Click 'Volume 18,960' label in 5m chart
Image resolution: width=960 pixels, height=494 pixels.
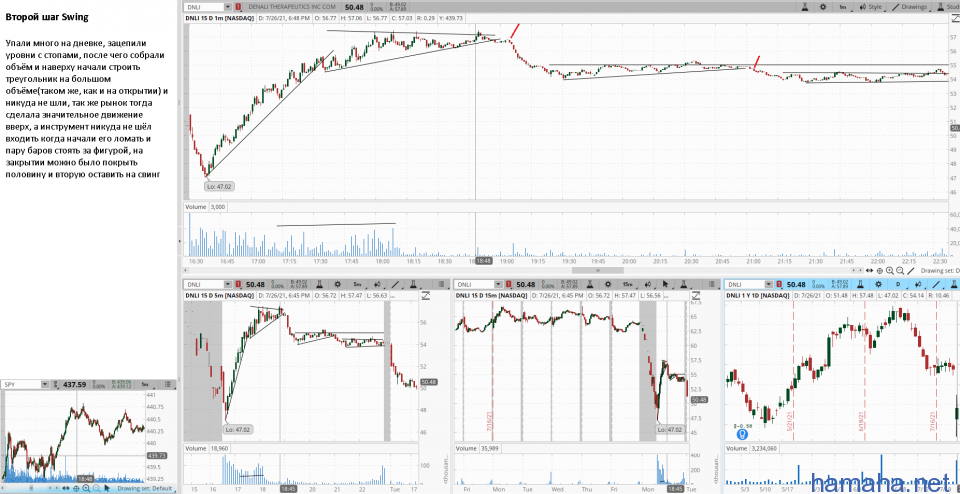[x=206, y=449]
